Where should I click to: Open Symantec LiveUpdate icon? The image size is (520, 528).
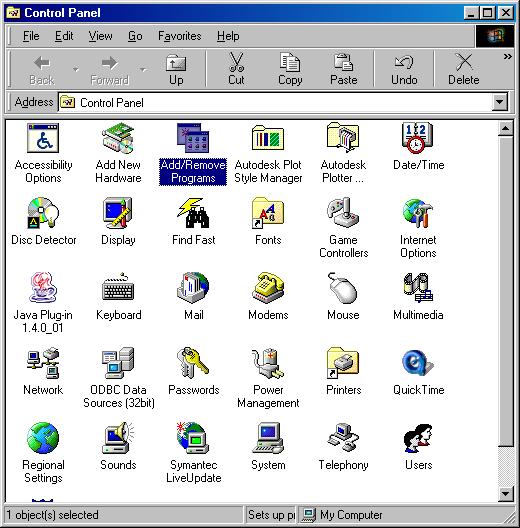[193, 438]
